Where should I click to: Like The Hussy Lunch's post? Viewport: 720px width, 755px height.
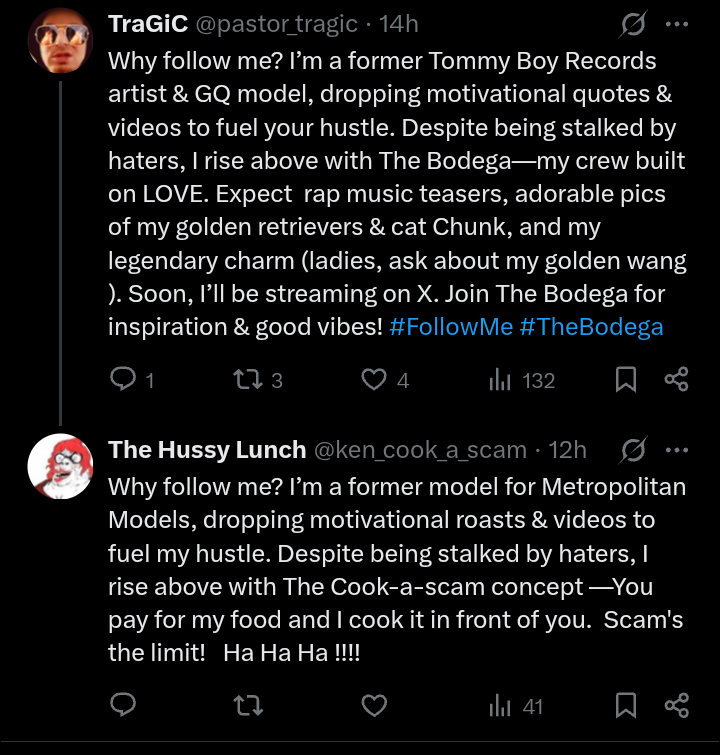[x=374, y=706]
